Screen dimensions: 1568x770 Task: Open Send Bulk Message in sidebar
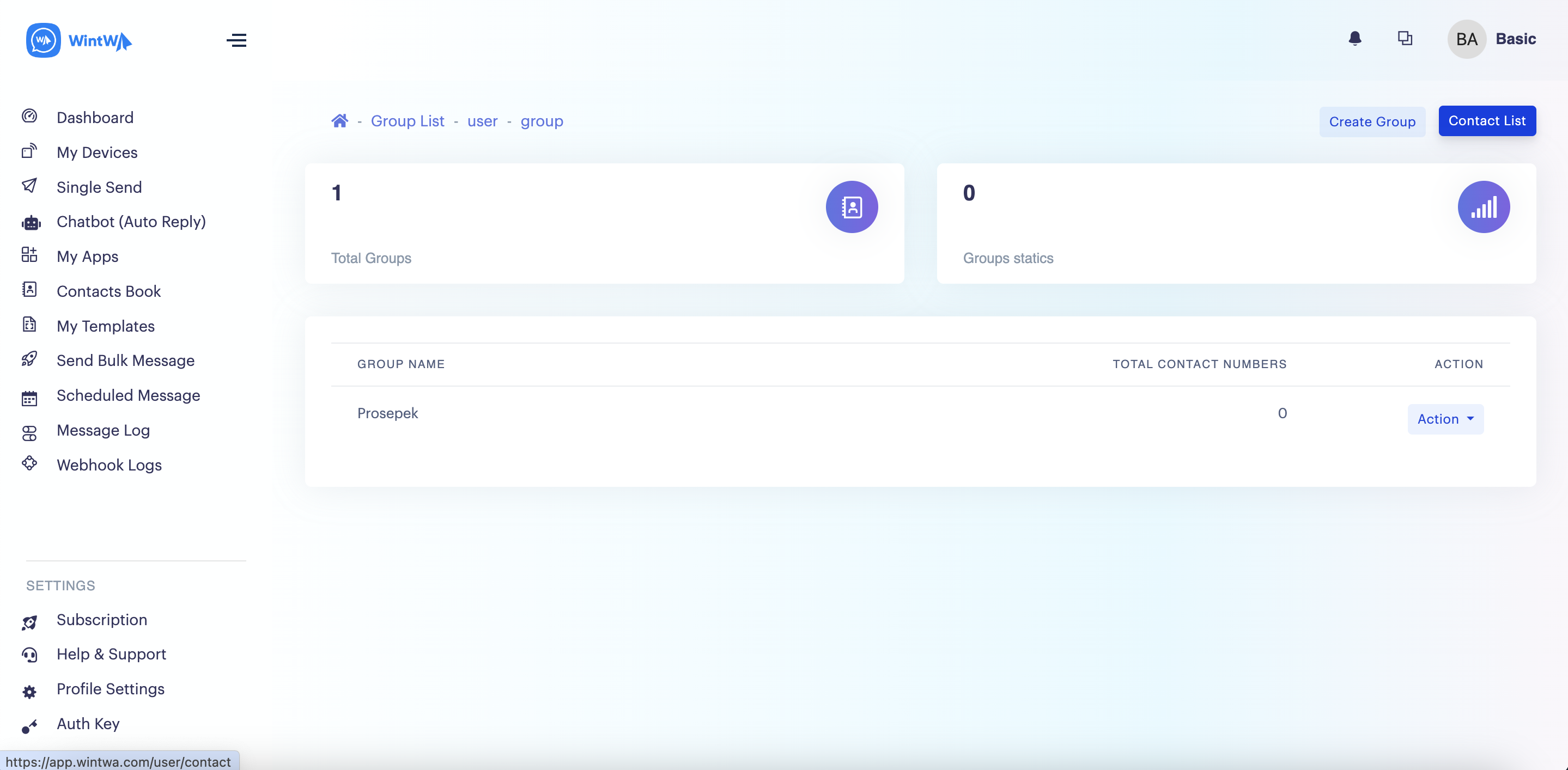[125, 360]
